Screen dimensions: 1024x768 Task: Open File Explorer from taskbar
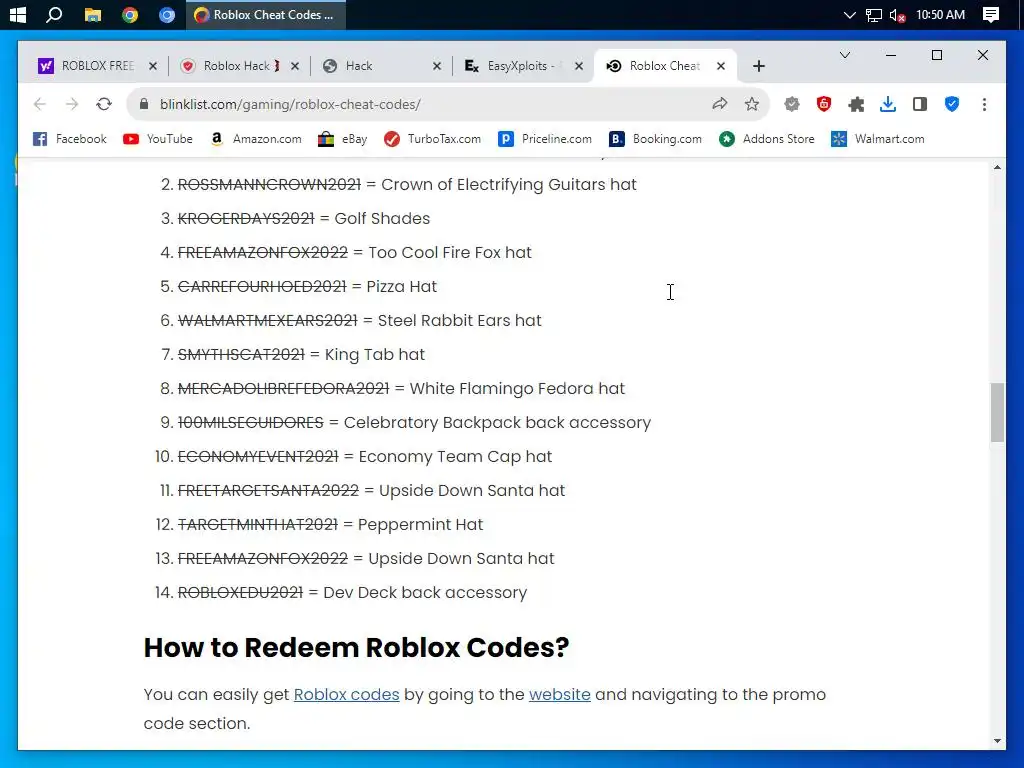coord(93,14)
